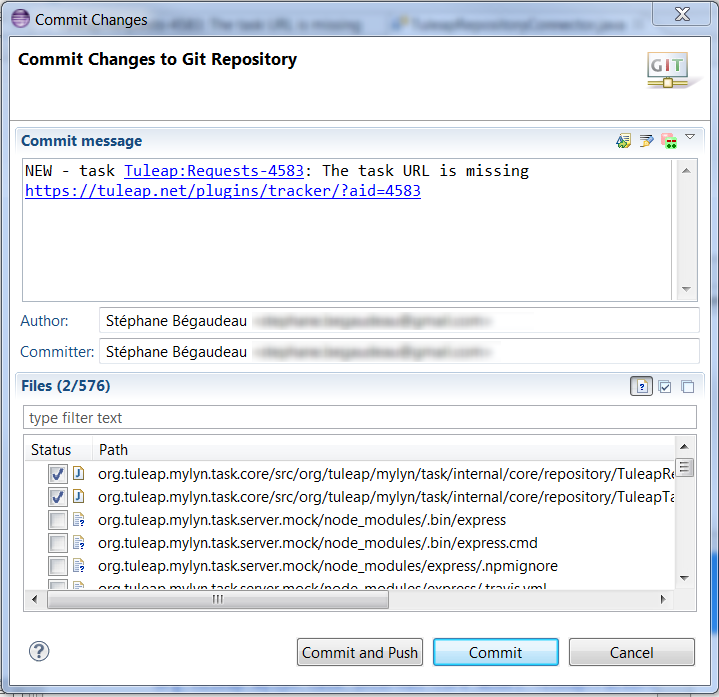The image size is (719, 697).
Task: Click the Commit button
Action: (496, 652)
